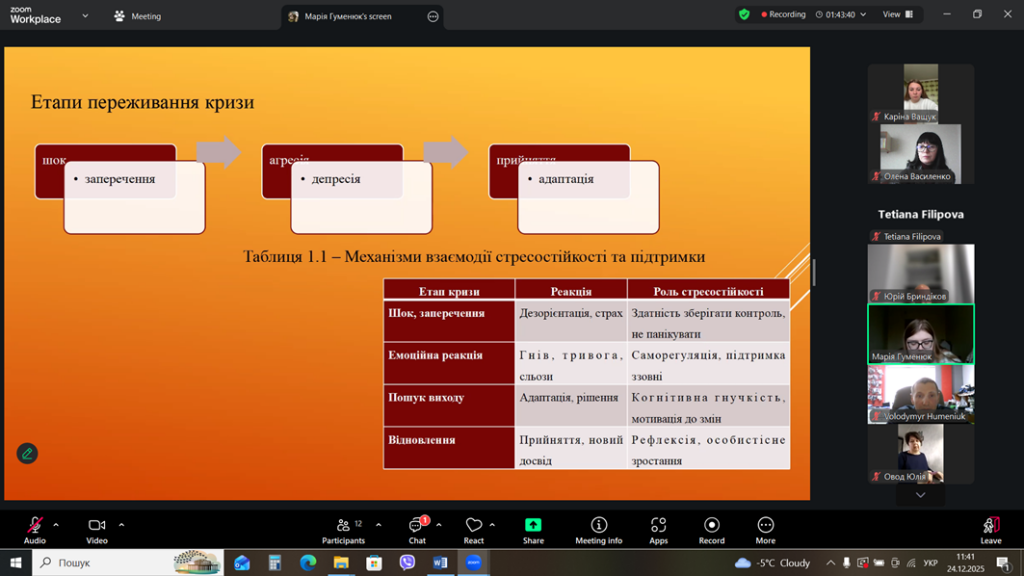Open screen share options ellipsis menu

pos(432,16)
